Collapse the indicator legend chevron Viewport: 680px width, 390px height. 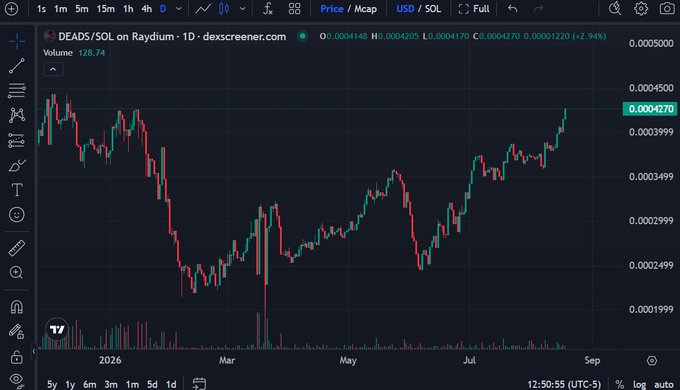click(53, 69)
